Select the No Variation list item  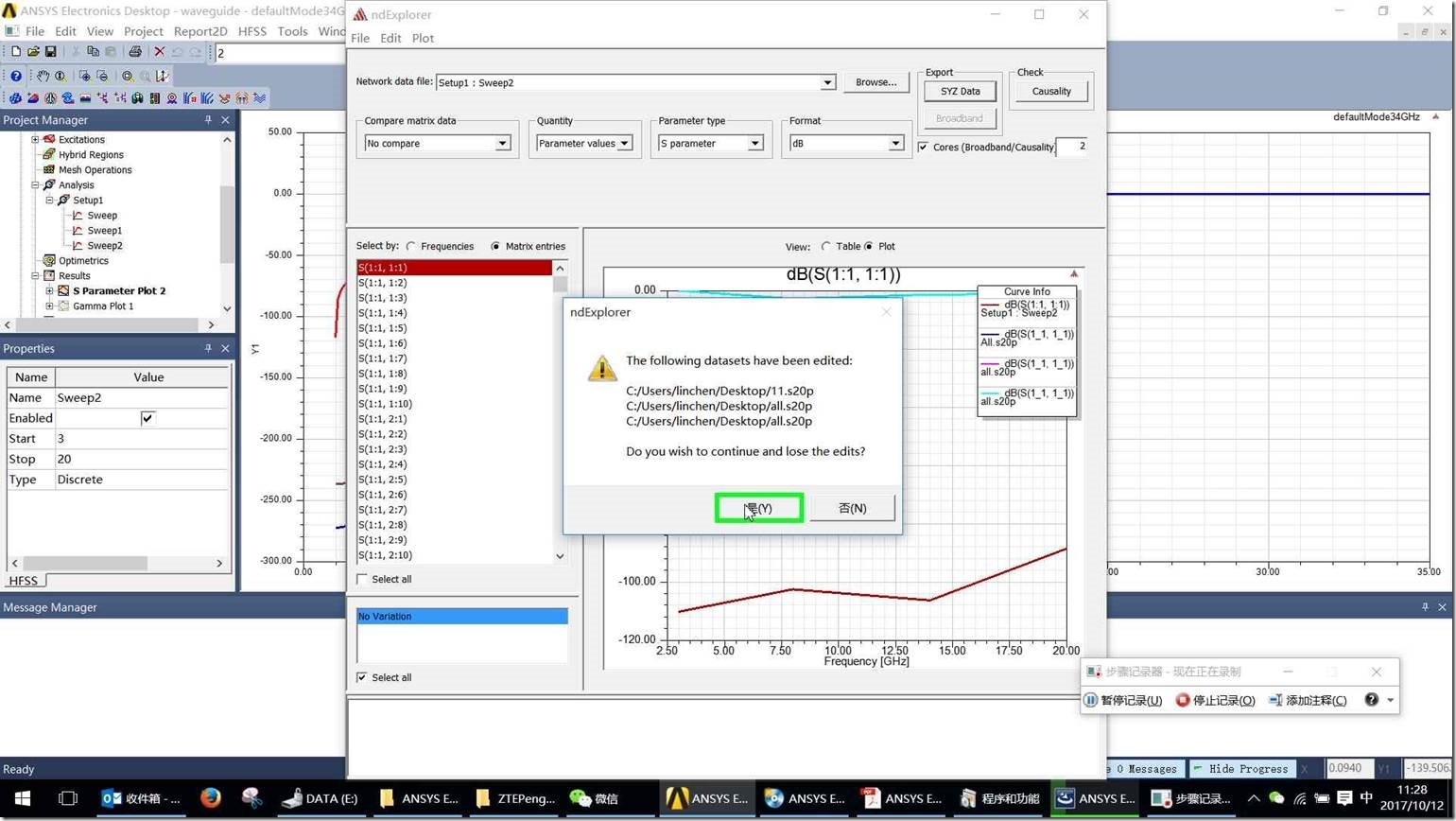tap(462, 617)
